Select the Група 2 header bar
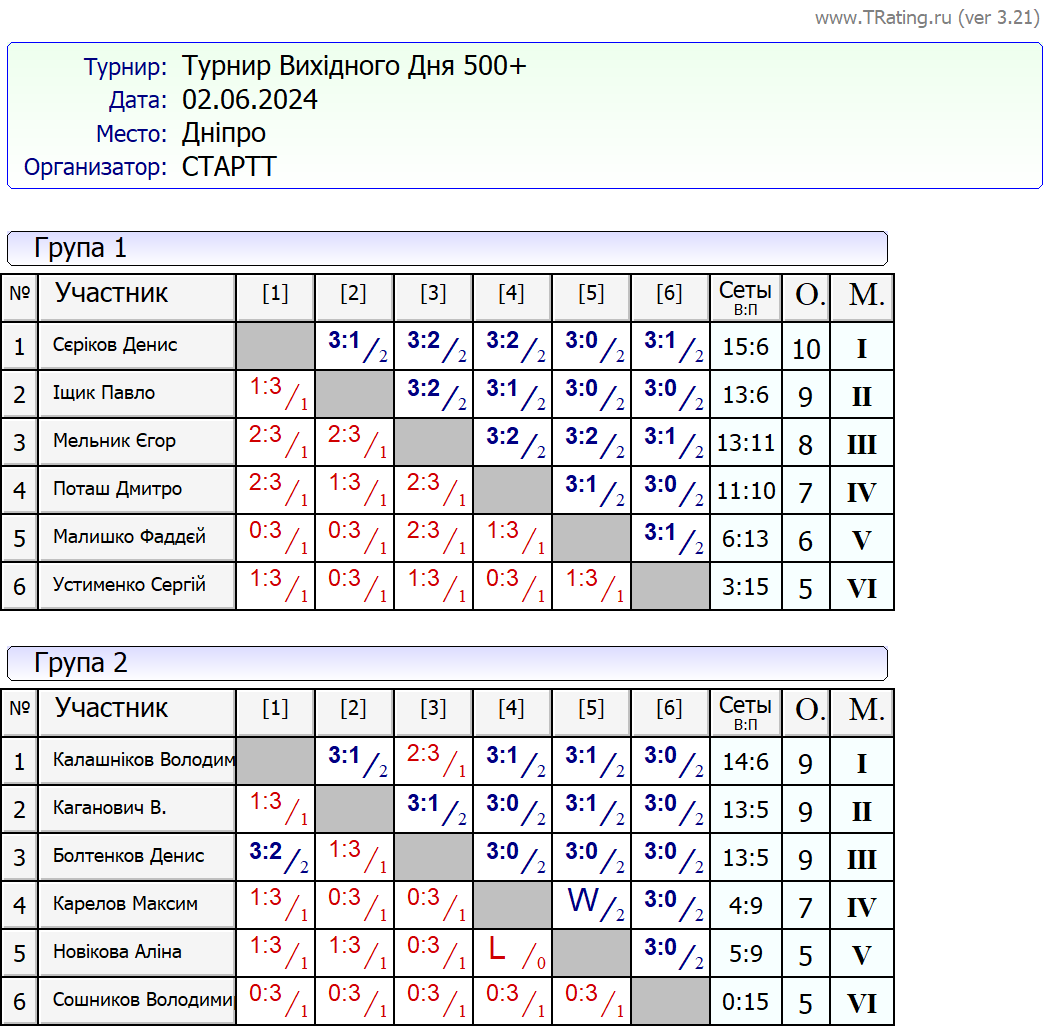 447,663
